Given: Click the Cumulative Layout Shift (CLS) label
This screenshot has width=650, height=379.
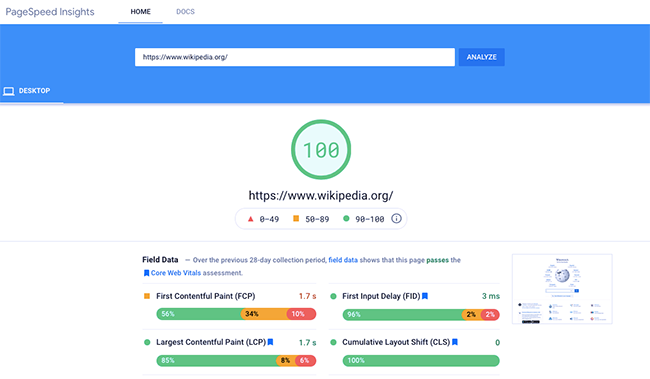Looking at the screenshot, I should click(396, 342).
